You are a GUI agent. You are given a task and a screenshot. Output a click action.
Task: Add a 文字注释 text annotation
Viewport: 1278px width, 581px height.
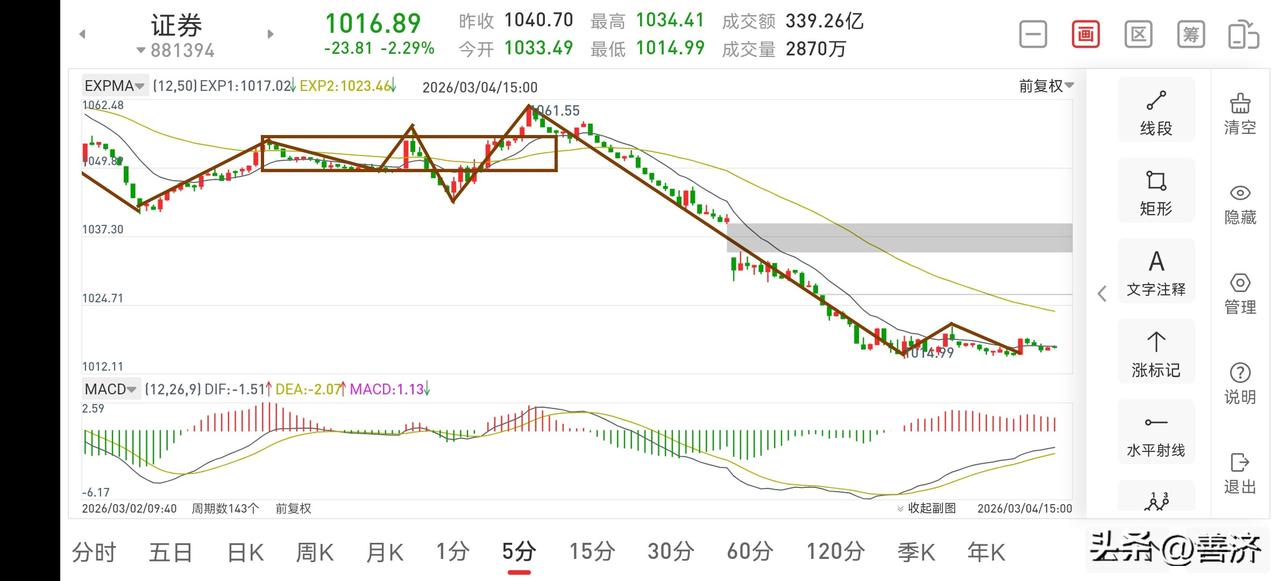tap(1156, 272)
